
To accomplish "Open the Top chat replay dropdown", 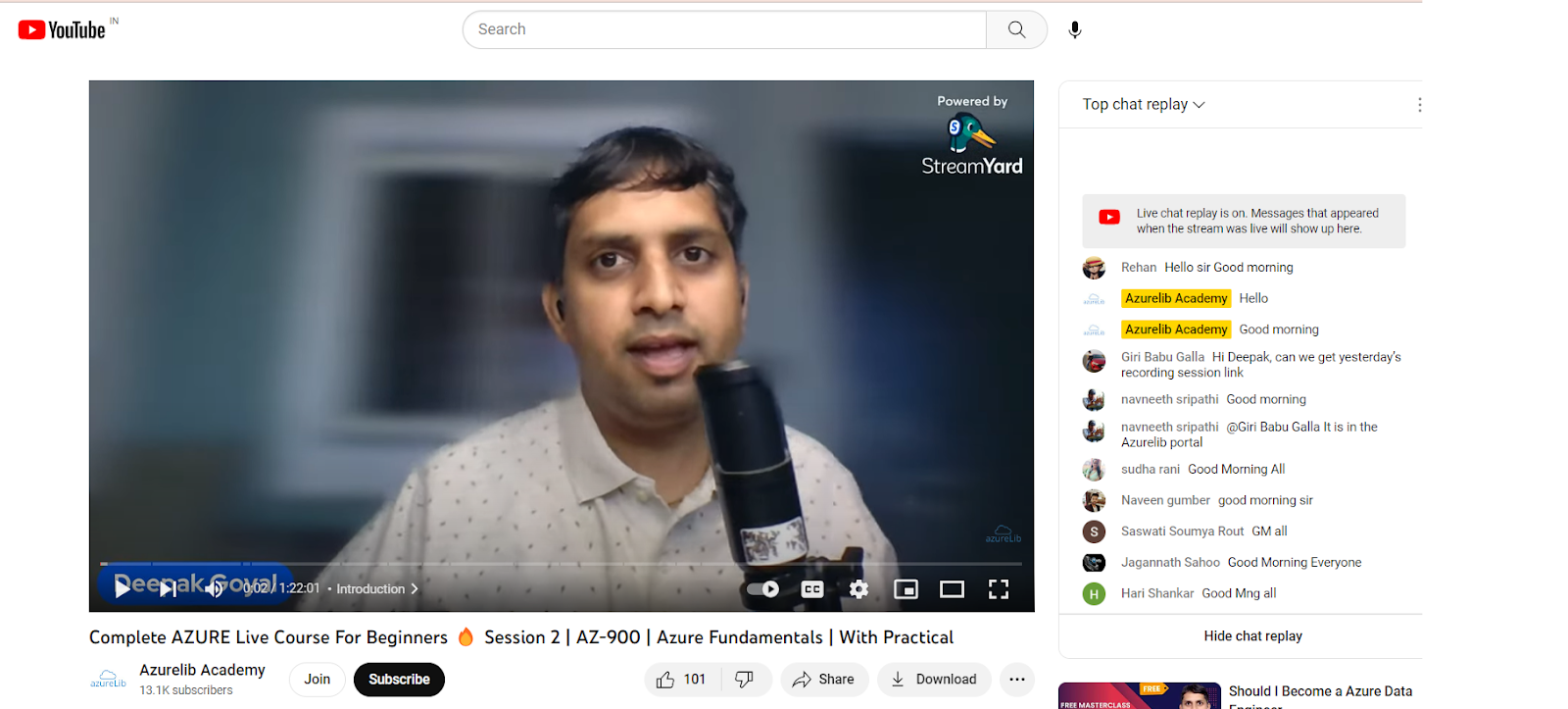I will pyautogui.click(x=1144, y=105).
